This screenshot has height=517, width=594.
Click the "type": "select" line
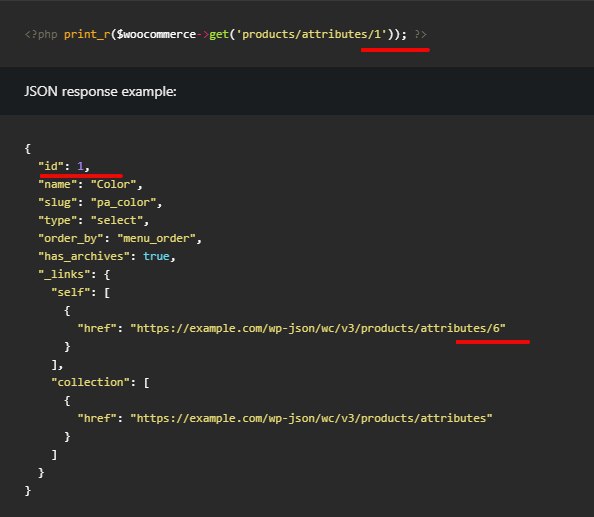point(94,220)
